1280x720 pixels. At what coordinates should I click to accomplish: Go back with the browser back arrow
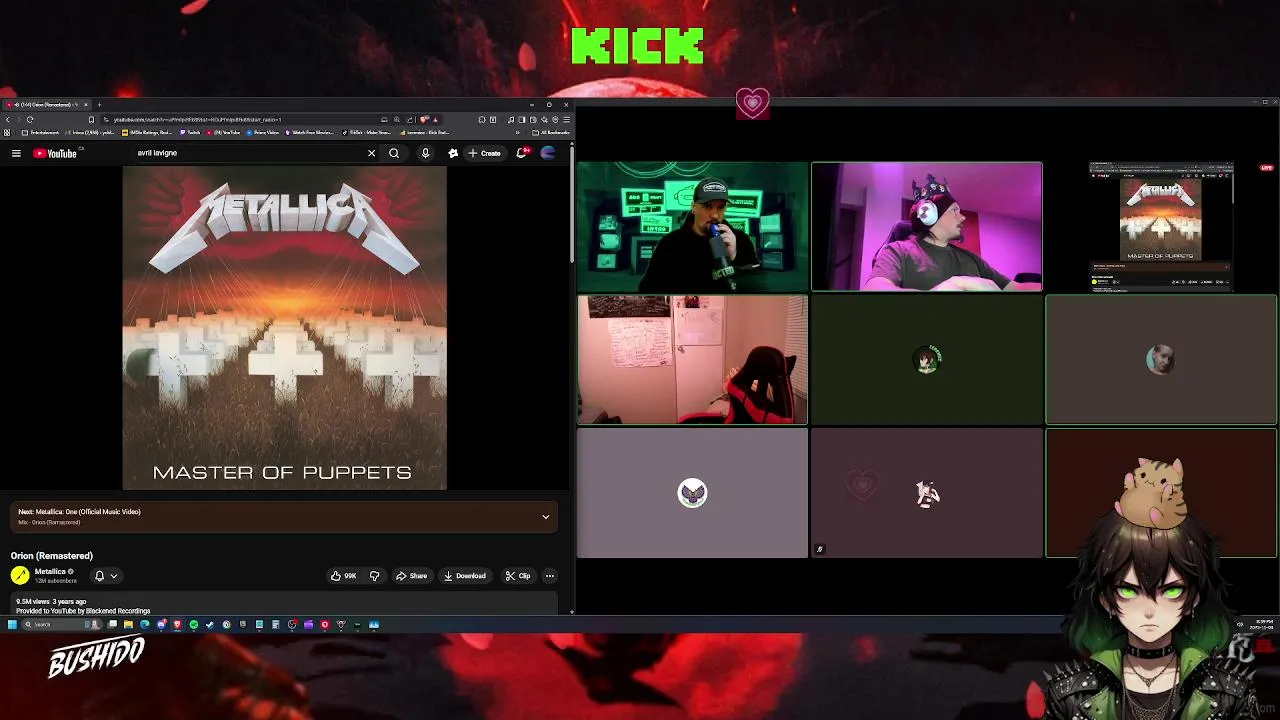pyautogui.click(x=8, y=120)
